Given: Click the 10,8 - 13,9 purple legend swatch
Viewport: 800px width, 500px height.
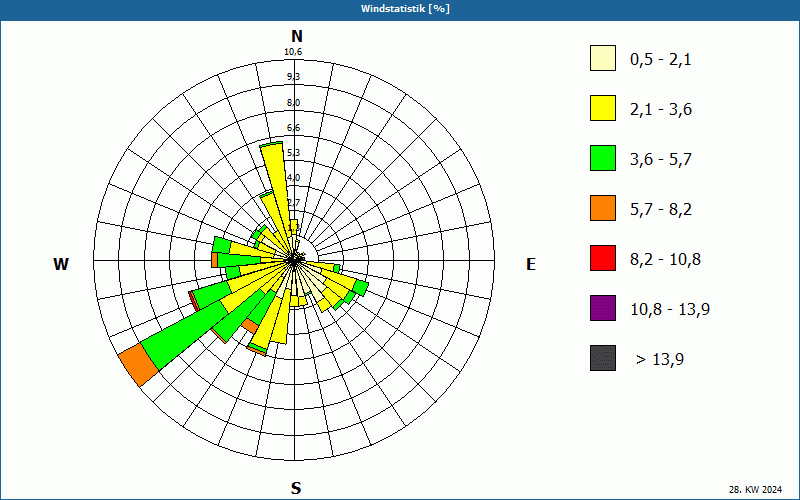Looking at the screenshot, I should (x=603, y=308).
